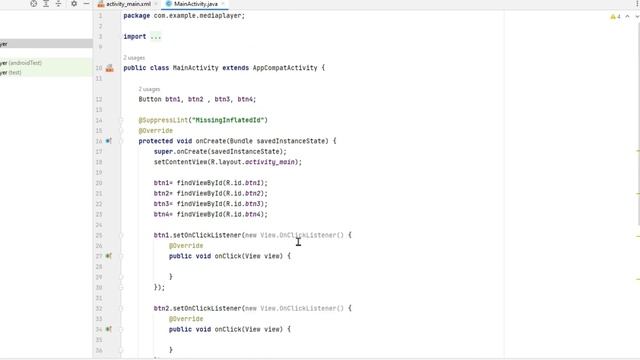This screenshot has height=360, width=640.
Task: Click fold end marker on line 30
Action: pos(121,287)
